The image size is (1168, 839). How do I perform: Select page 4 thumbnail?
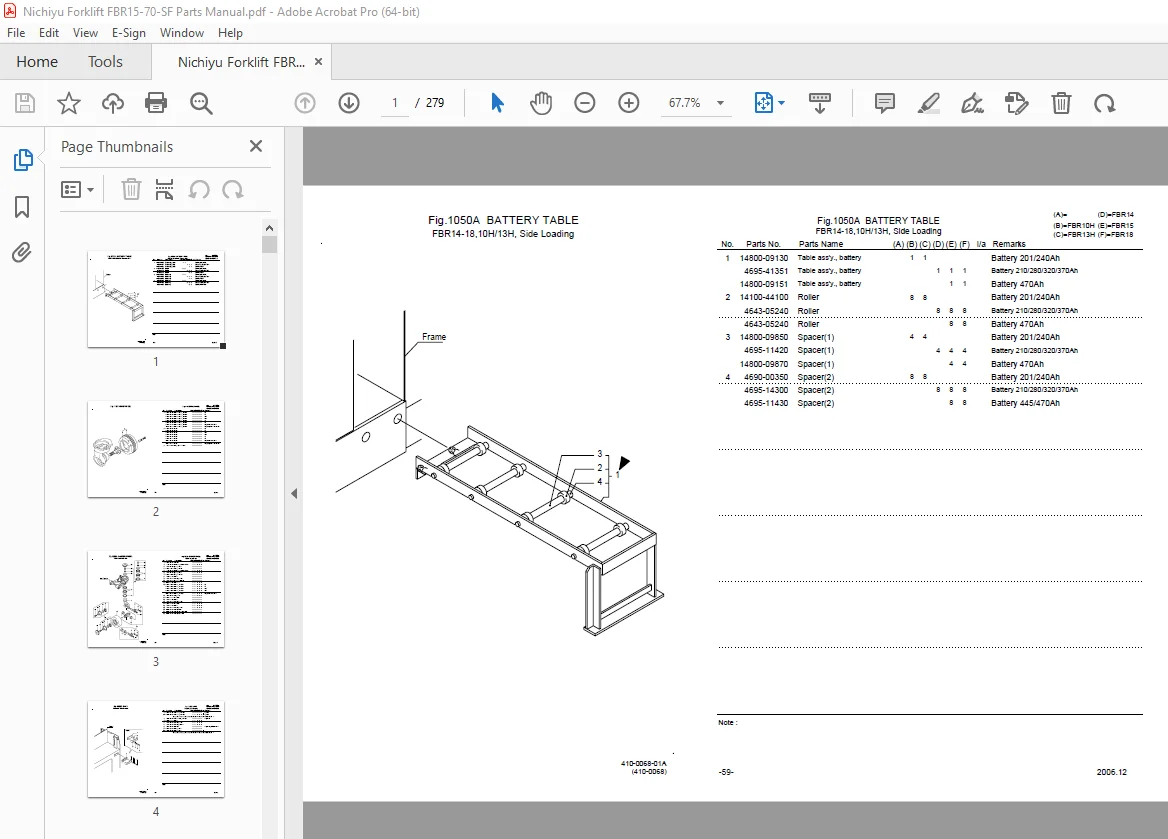pos(156,749)
